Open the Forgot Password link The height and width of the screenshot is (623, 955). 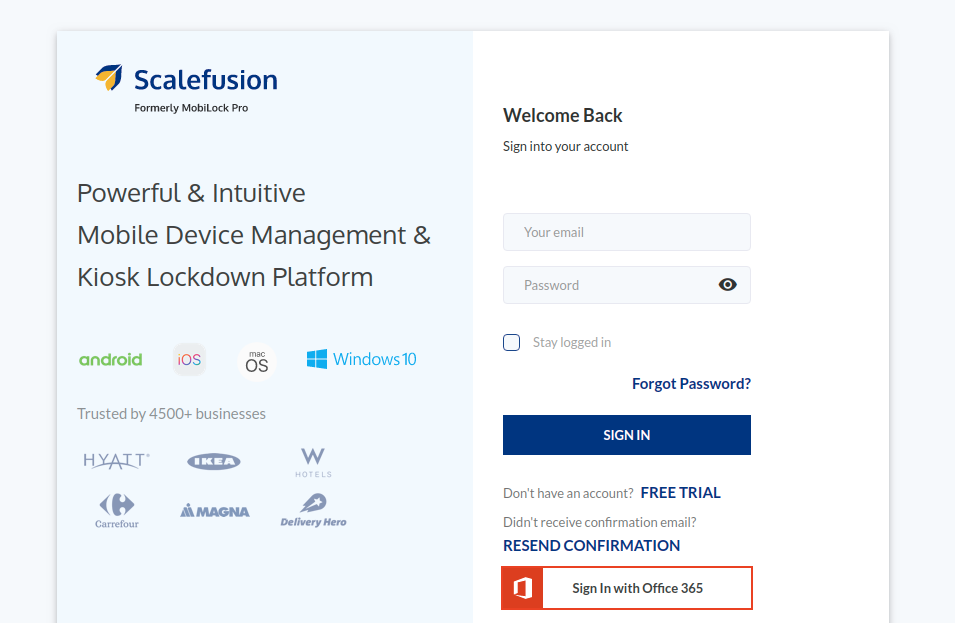pyautogui.click(x=691, y=384)
